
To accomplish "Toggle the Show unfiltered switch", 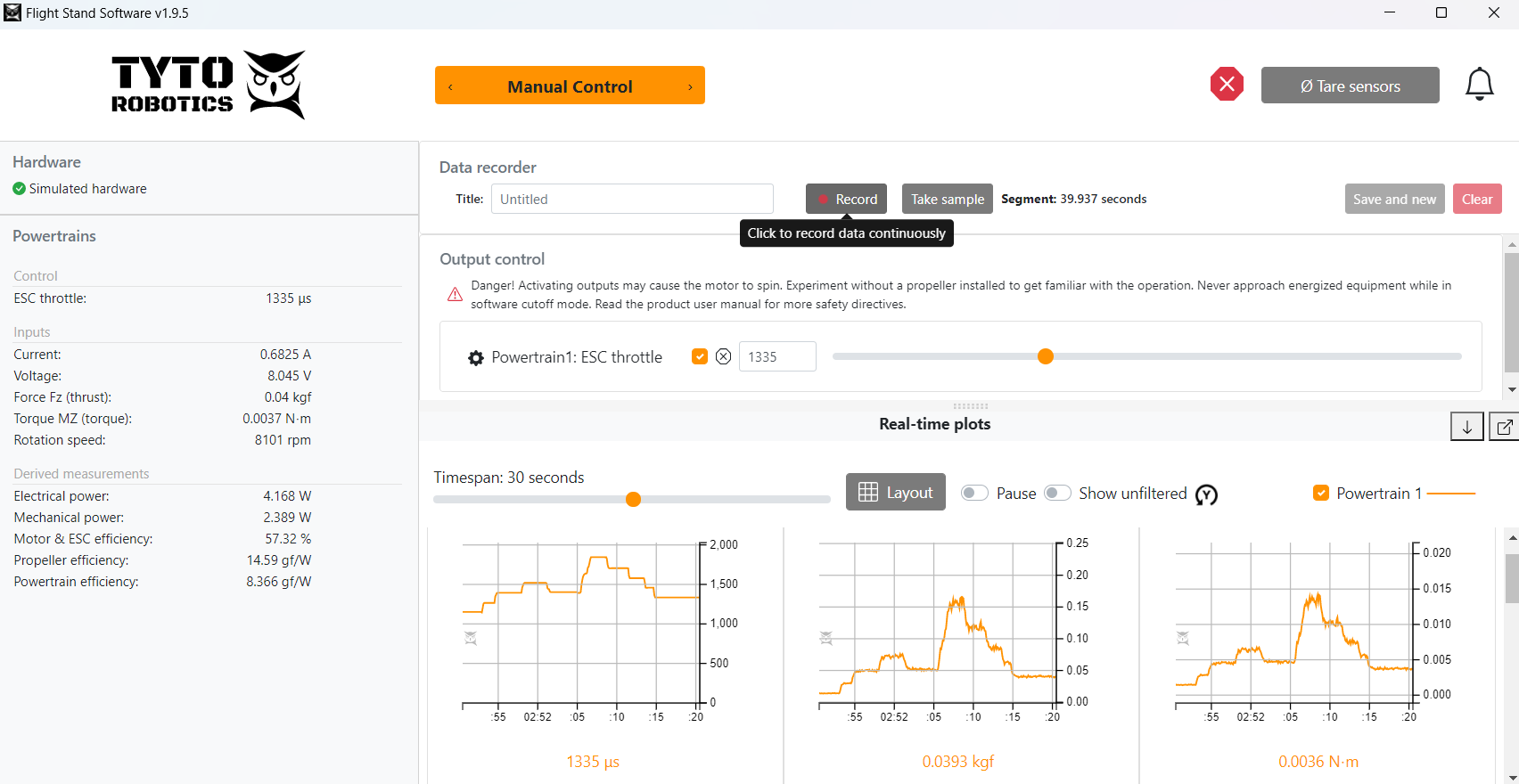I will (x=1057, y=493).
